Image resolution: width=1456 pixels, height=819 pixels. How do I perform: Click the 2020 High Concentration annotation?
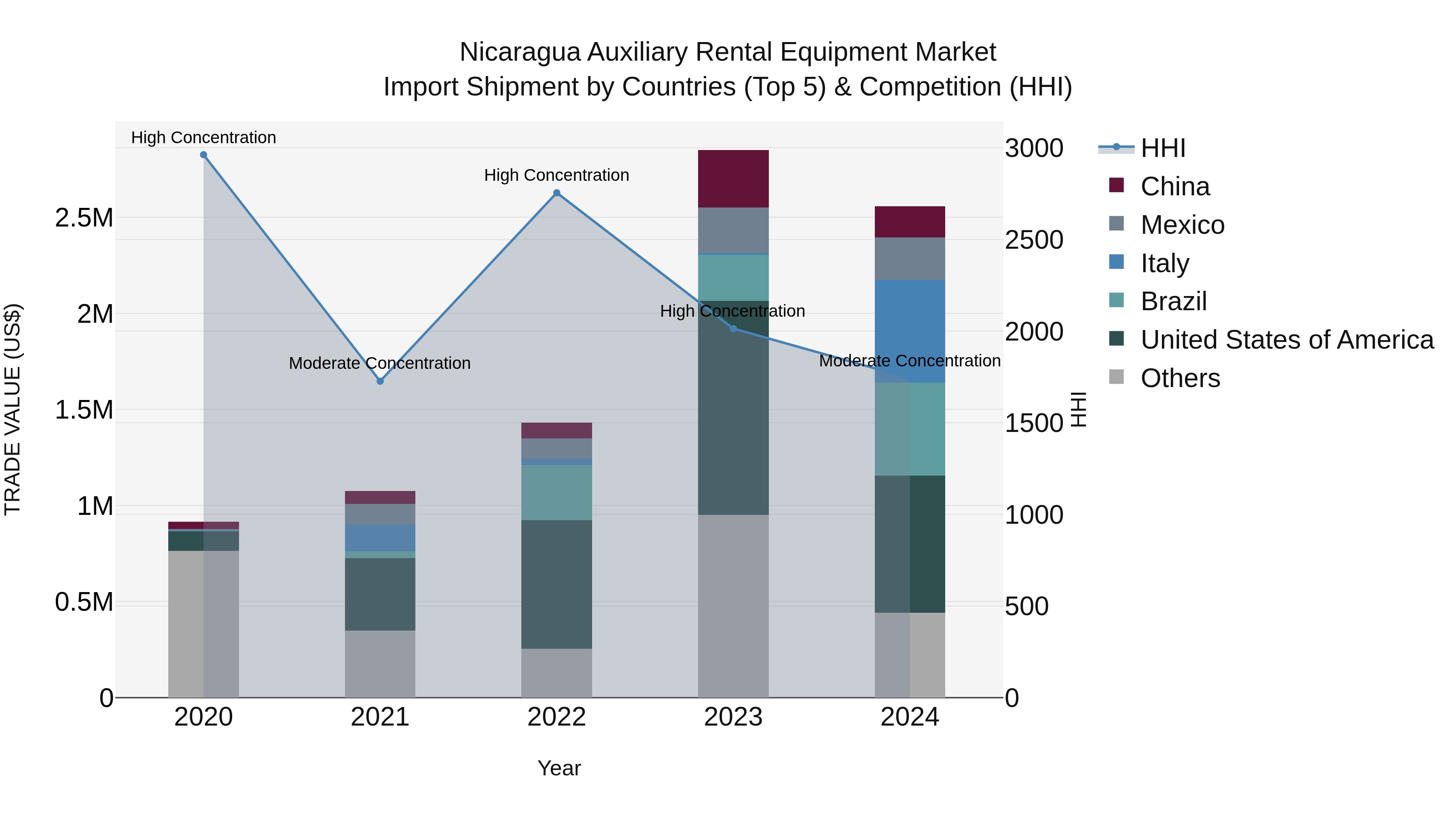tap(203, 138)
